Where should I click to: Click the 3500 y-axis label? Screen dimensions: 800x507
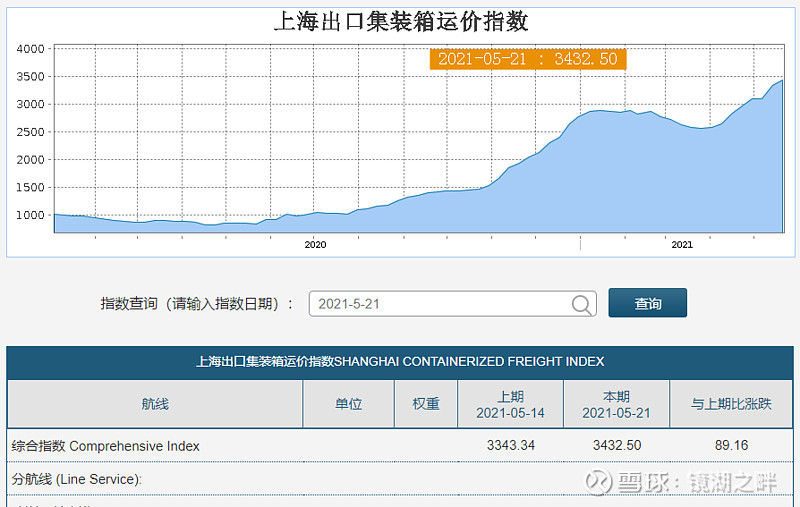pyautogui.click(x=31, y=77)
